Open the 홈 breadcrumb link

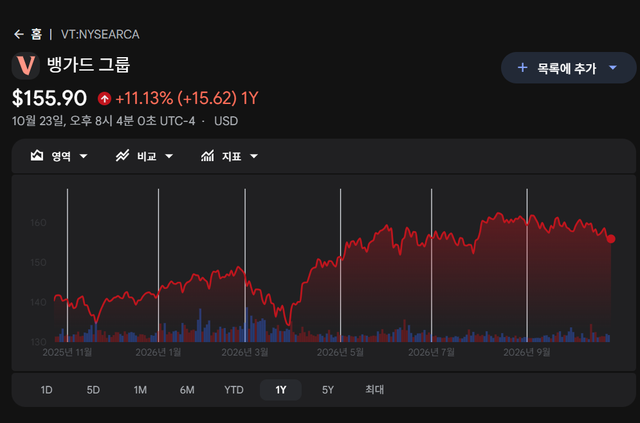coord(36,34)
